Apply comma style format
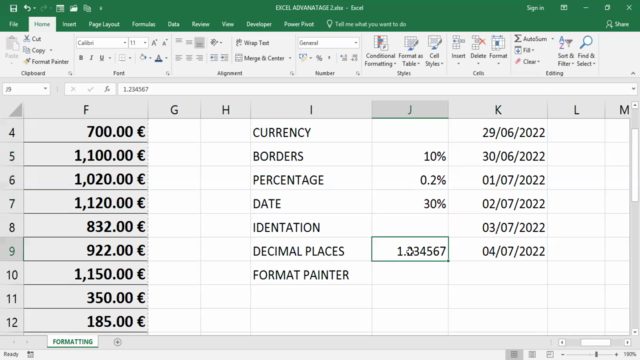The height and width of the screenshot is (360, 640). [x=329, y=58]
